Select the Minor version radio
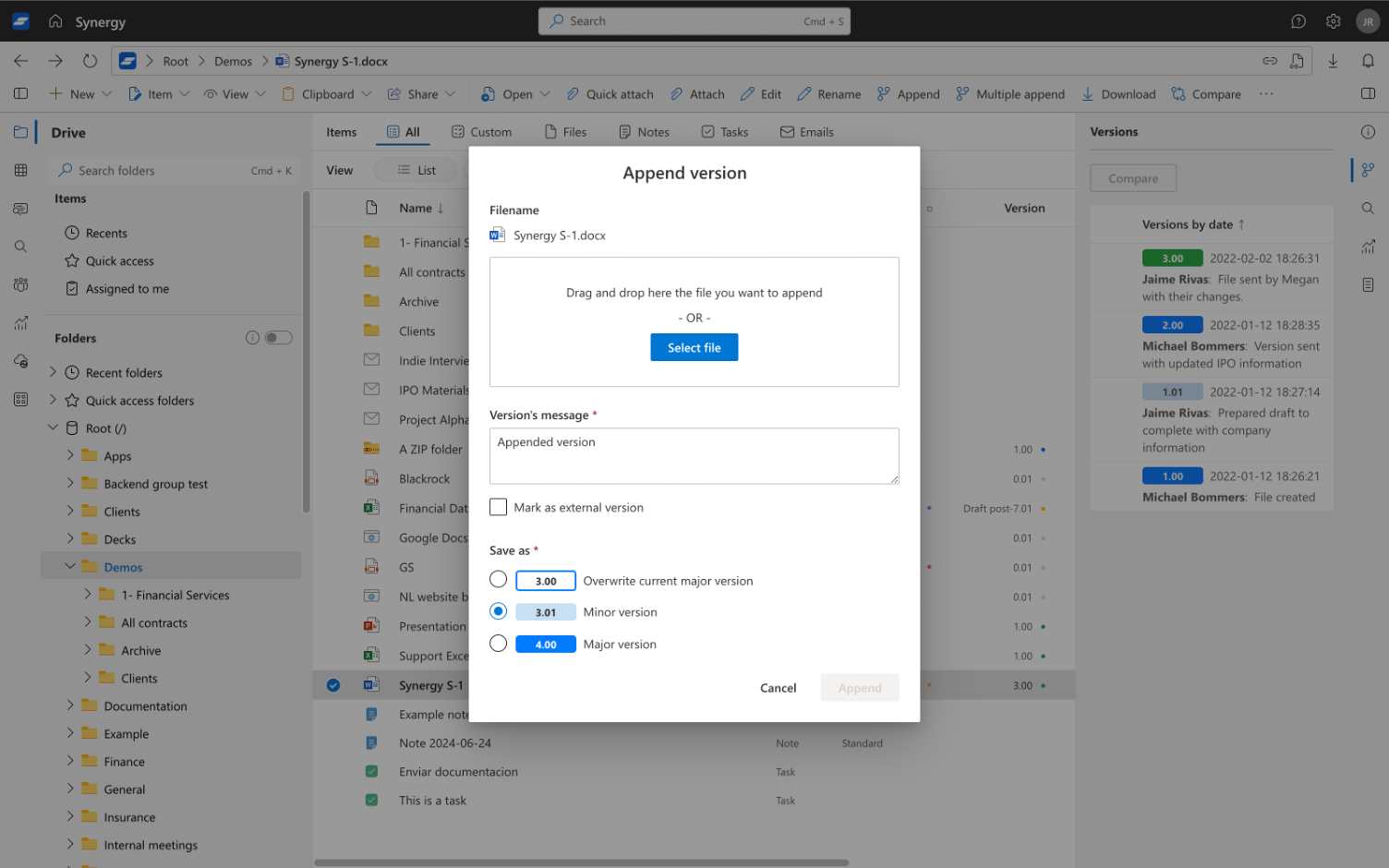The image size is (1389, 868). coord(499,611)
